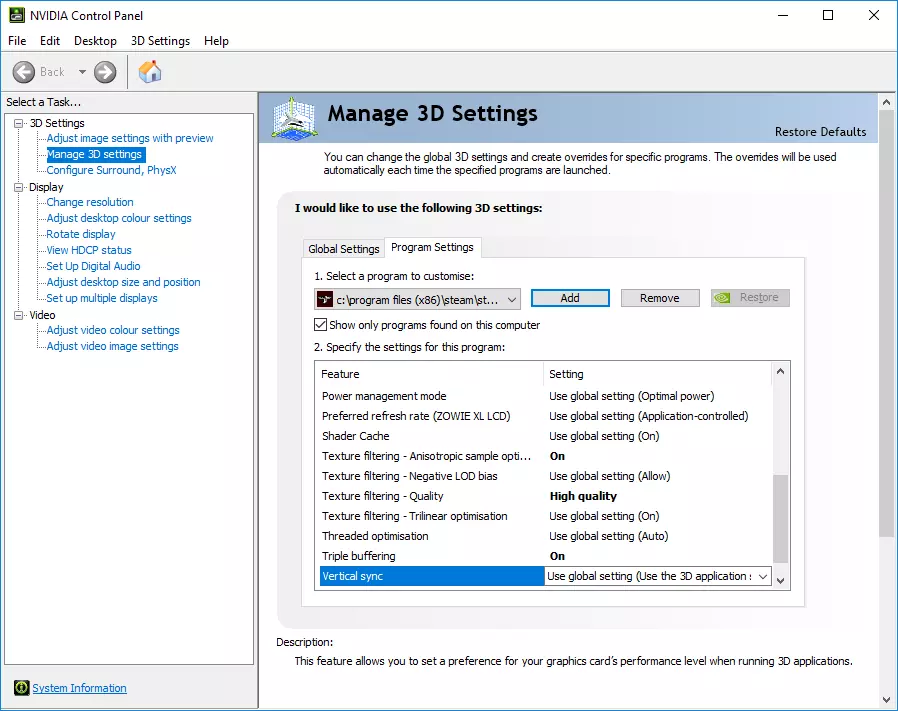The image size is (898, 711).
Task: Click the Remove button
Action: click(x=660, y=298)
